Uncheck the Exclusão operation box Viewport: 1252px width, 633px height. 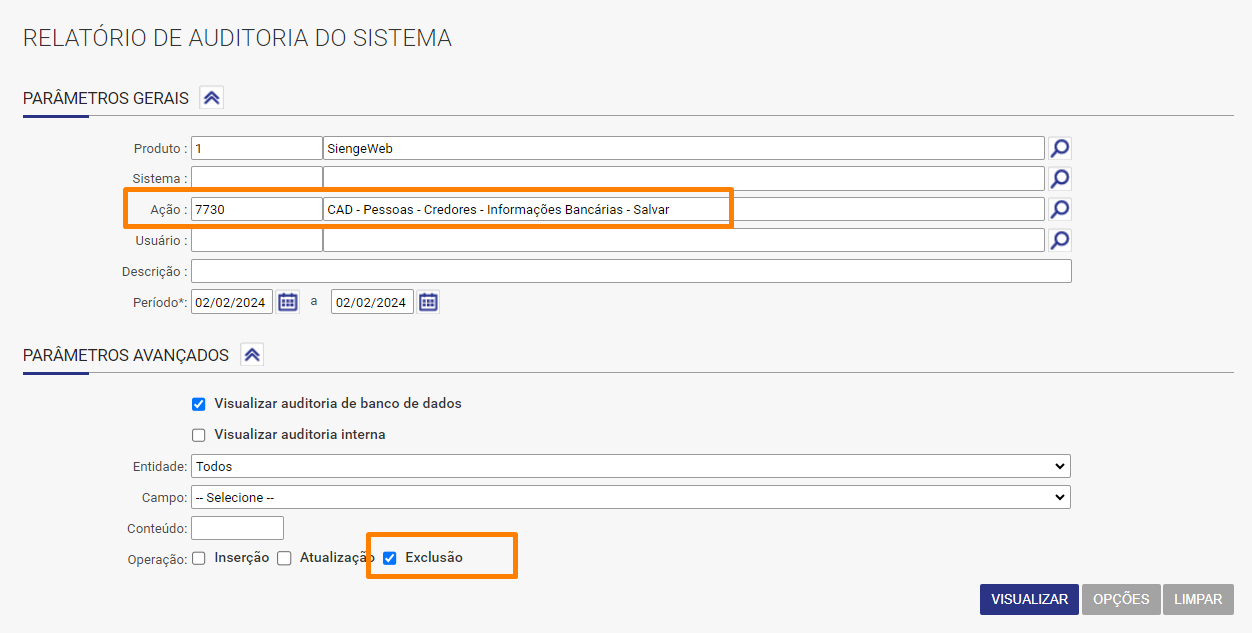click(390, 558)
